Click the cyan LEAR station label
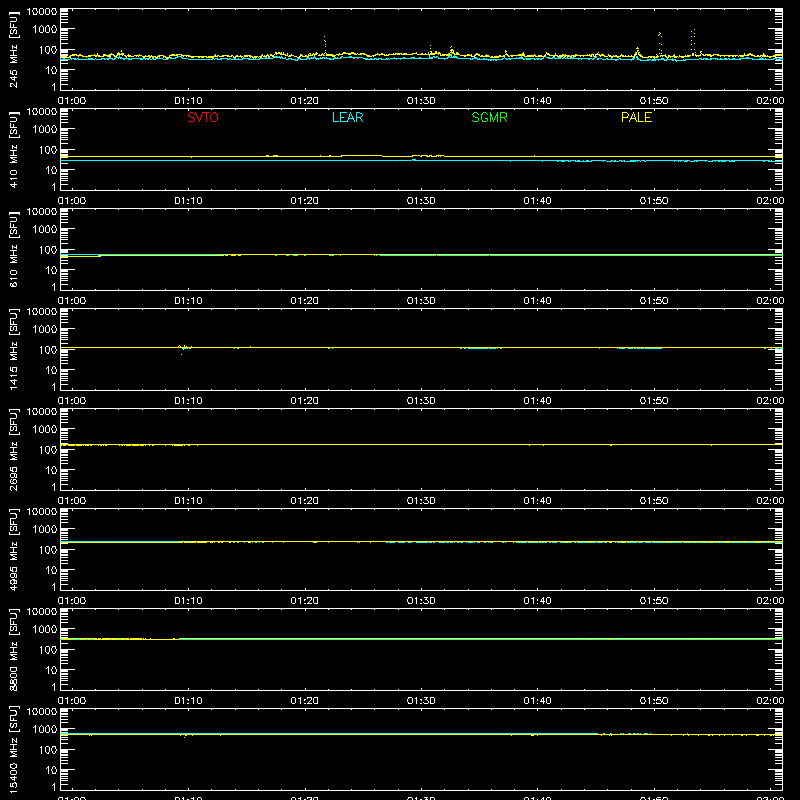 click(347, 117)
